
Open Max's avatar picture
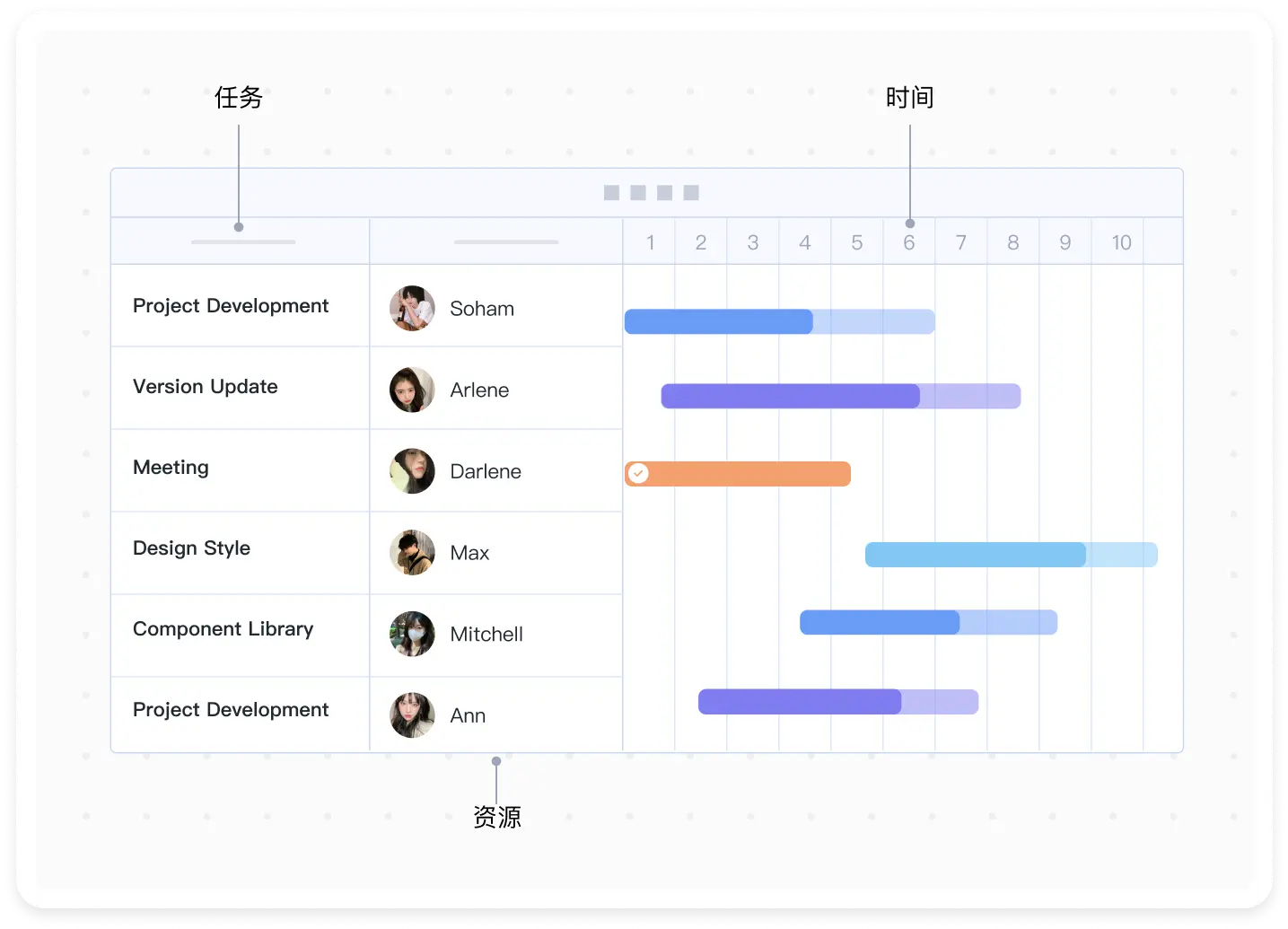[x=412, y=553]
